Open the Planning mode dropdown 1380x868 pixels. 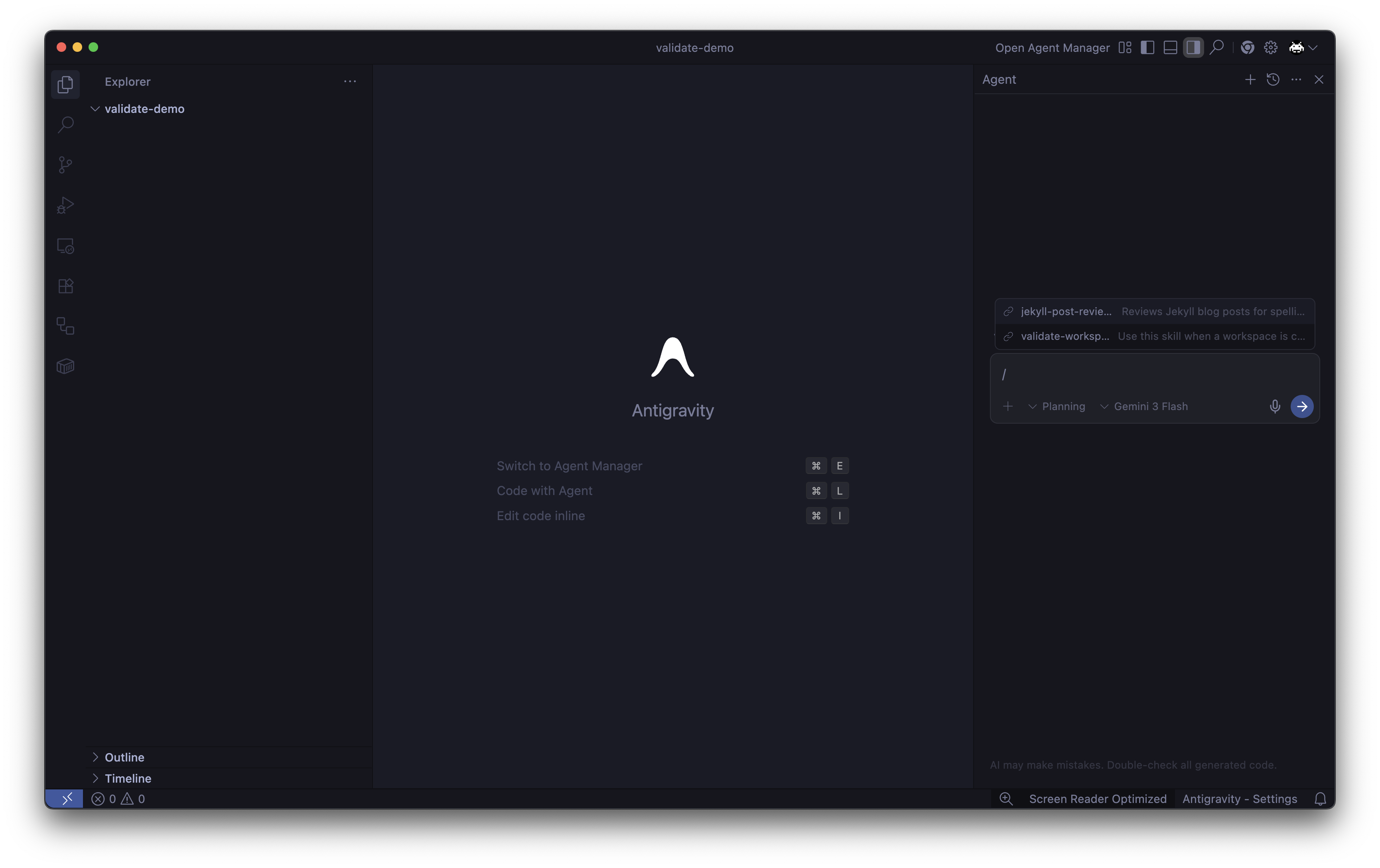click(x=1057, y=406)
